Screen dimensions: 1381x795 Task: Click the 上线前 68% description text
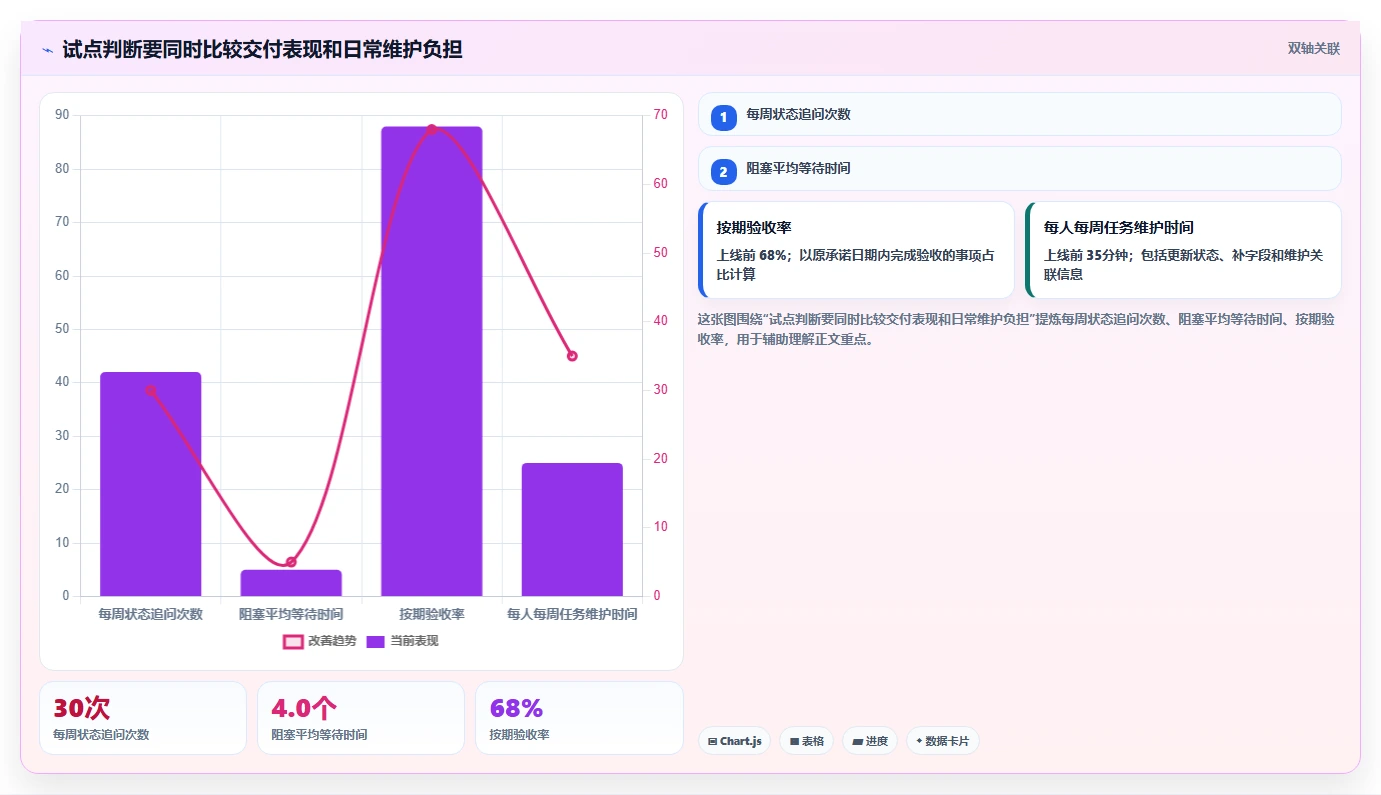tap(856, 264)
